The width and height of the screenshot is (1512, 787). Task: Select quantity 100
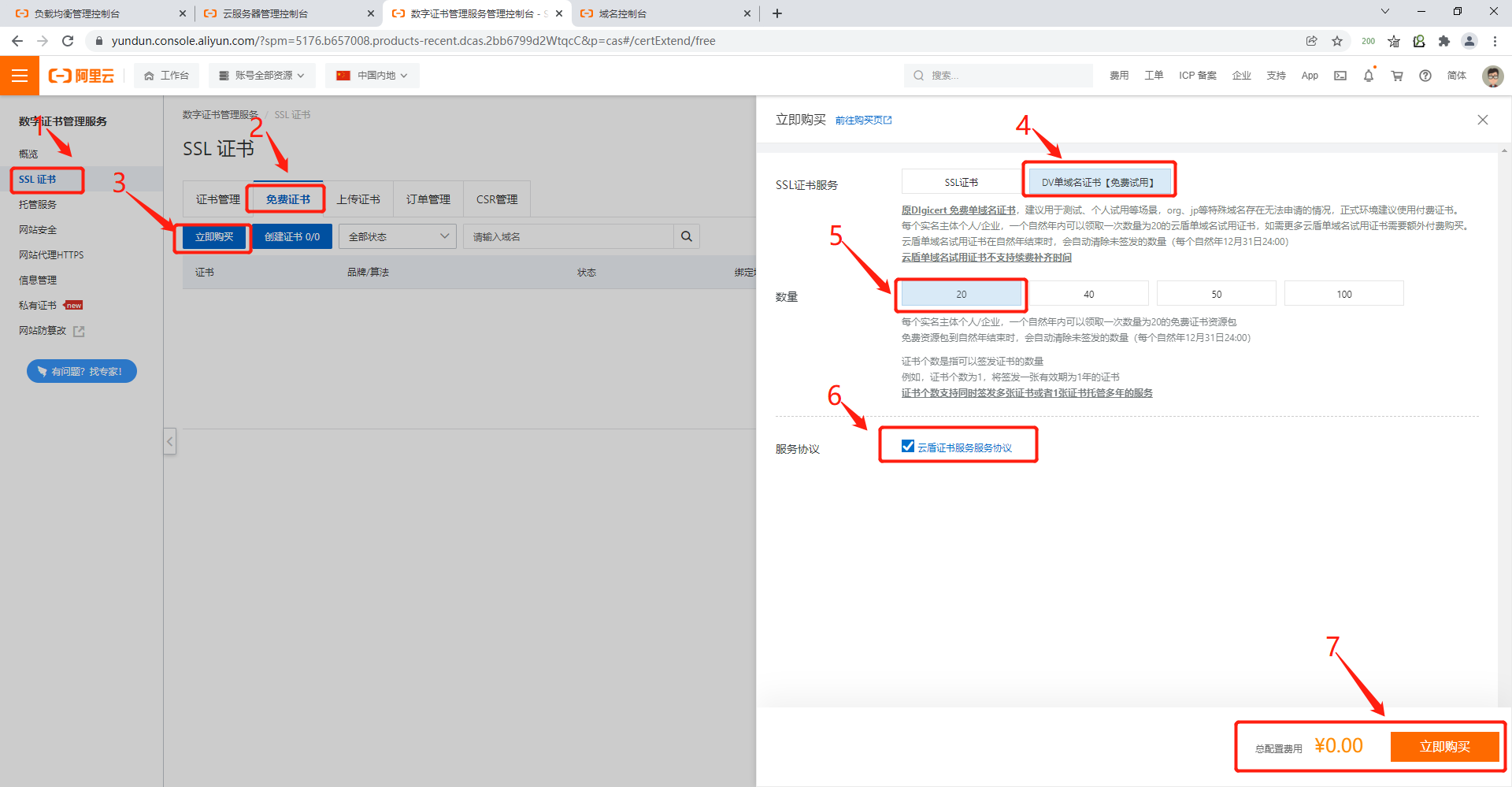click(1344, 294)
